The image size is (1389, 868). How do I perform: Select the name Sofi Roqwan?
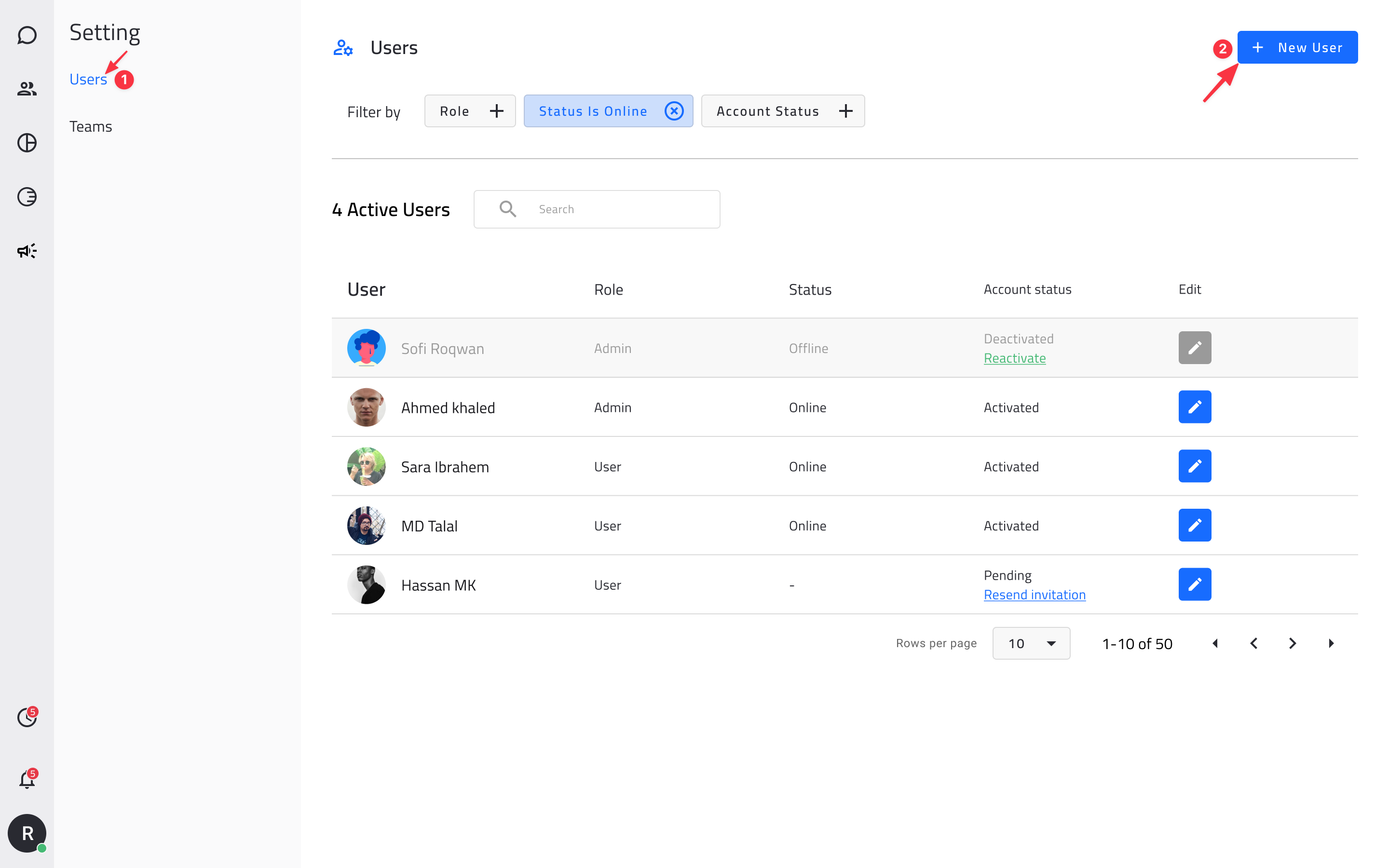point(443,349)
